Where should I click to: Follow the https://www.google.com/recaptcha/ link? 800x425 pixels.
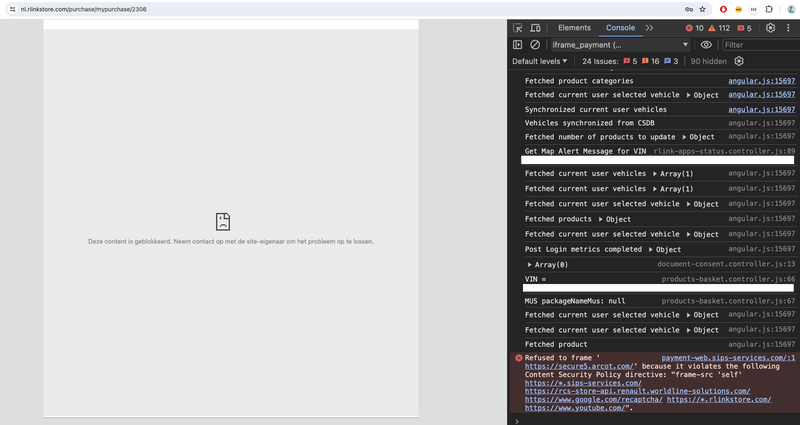[594, 399]
